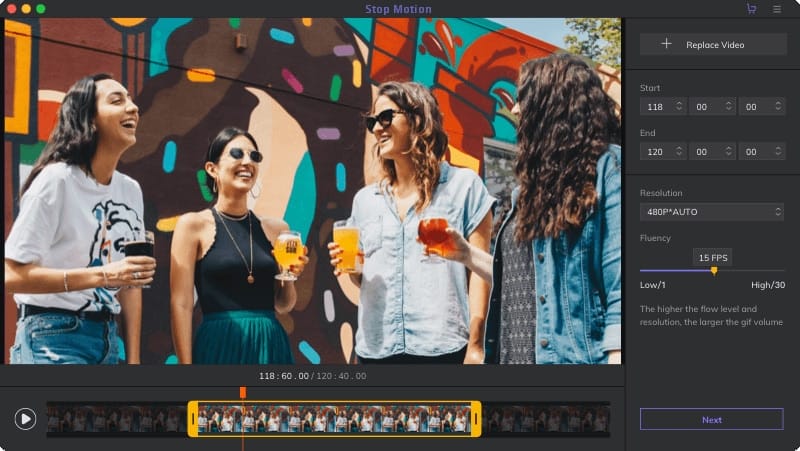Adjust the End 120 value stepper
The image size is (800, 451).
pos(679,151)
